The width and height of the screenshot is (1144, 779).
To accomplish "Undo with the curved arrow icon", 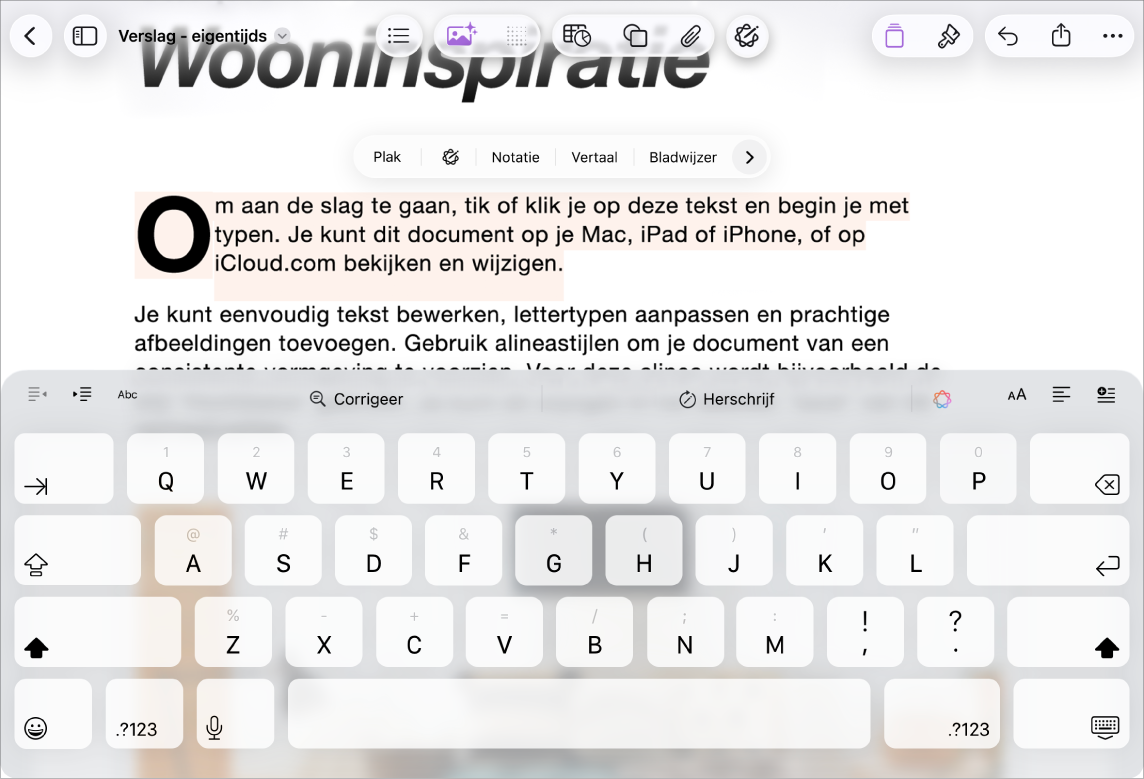I will coord(1008,36).
